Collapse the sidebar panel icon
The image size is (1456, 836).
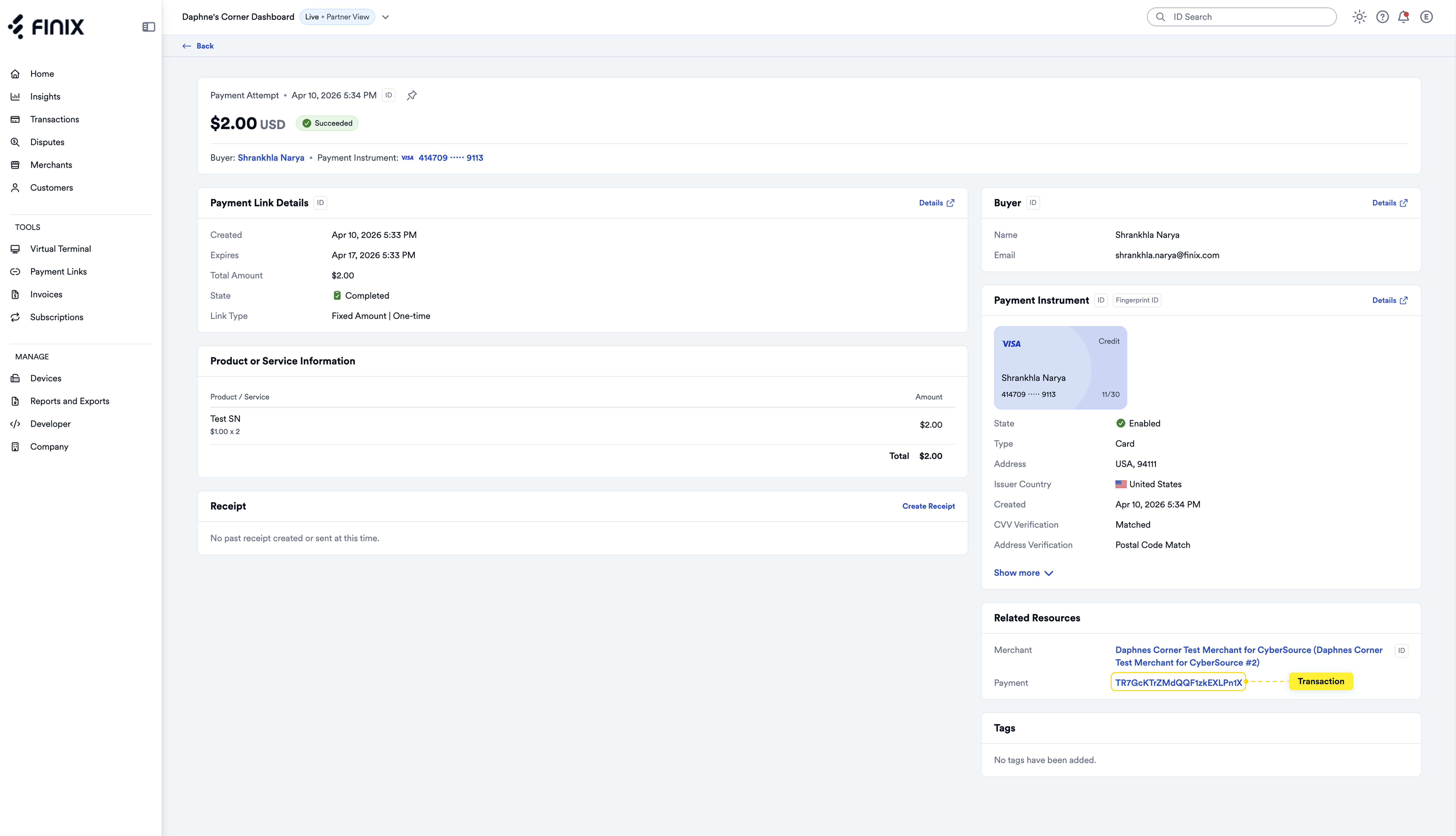149,27
